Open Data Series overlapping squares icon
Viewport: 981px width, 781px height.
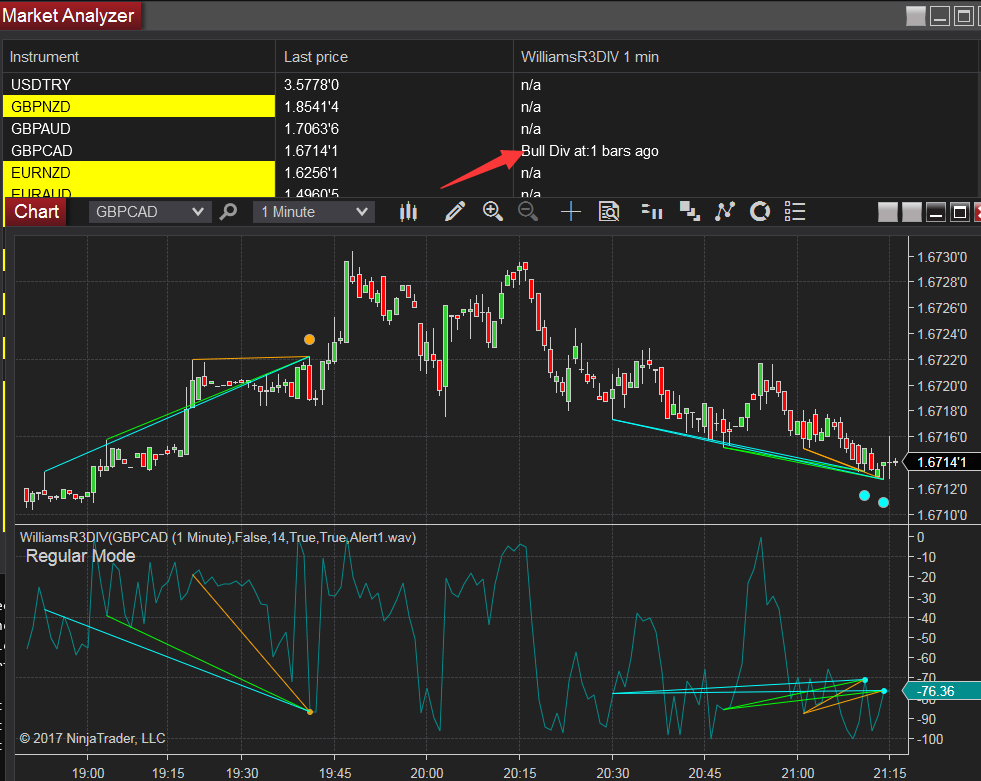[689, 212]
